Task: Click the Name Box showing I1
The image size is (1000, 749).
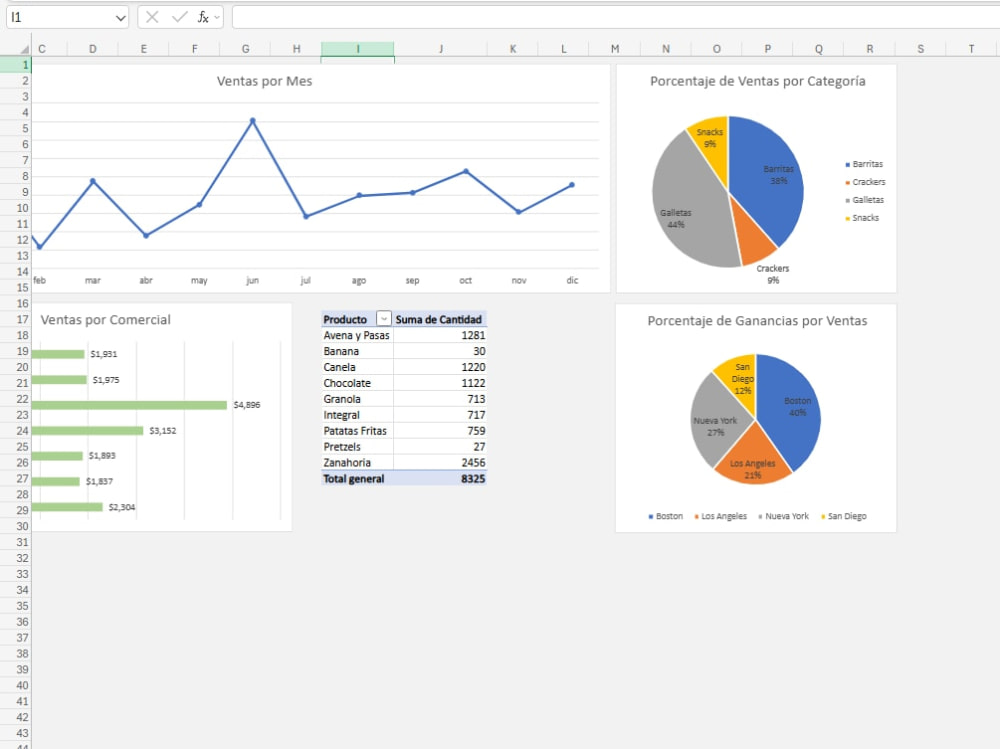Action: pyautogui.click(x=60, y=17)
